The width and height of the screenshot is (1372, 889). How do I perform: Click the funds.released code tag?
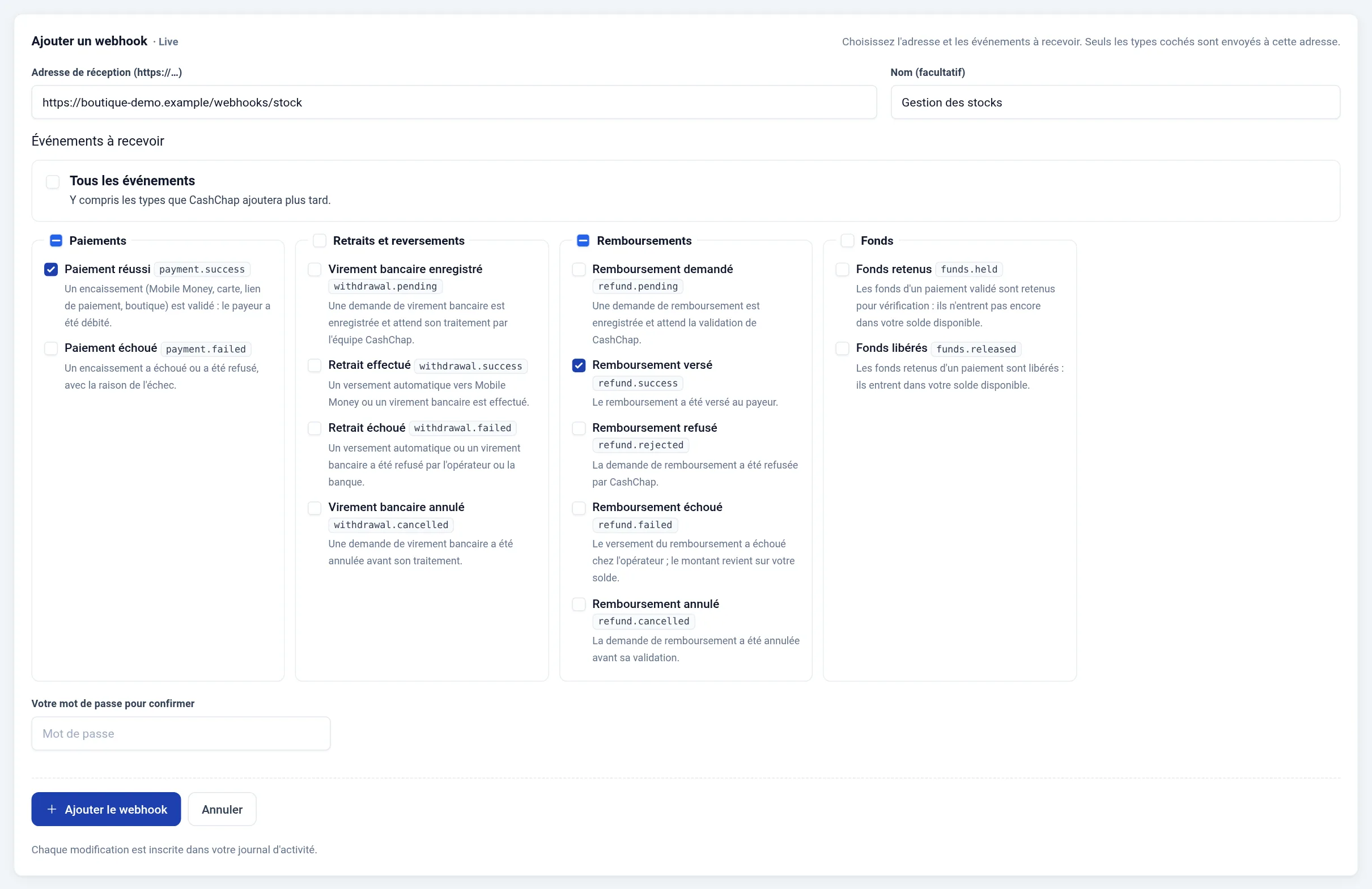pyautogui.click(x=976, y=349)
